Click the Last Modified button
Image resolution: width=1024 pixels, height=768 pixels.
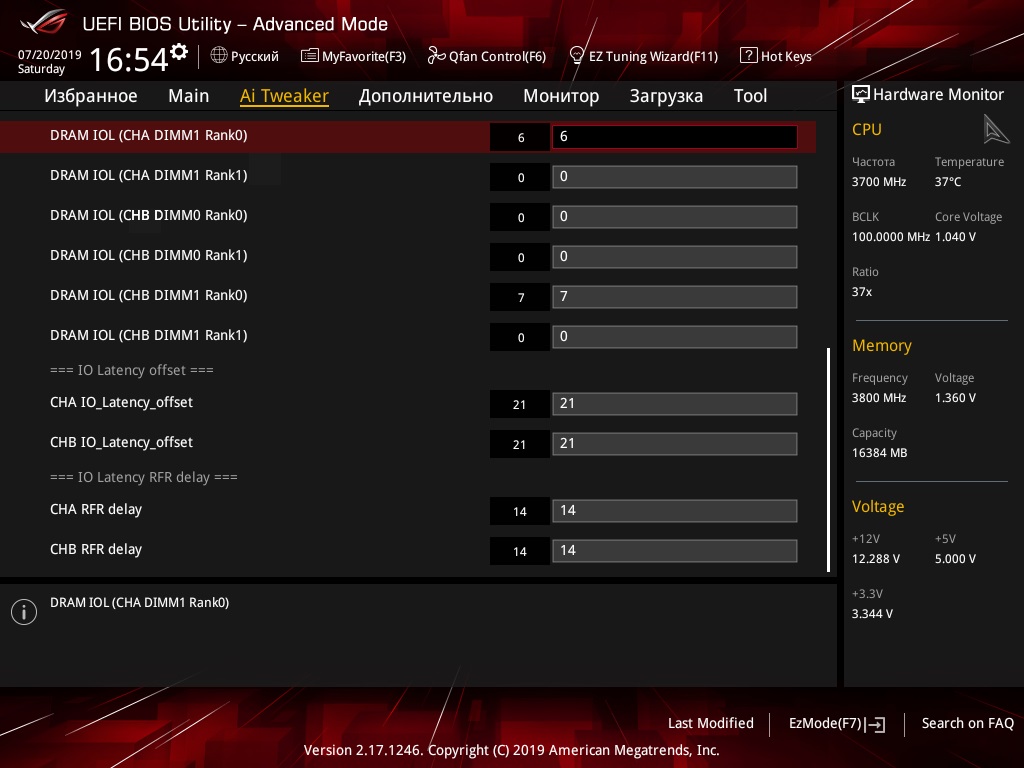coord(711,723)
